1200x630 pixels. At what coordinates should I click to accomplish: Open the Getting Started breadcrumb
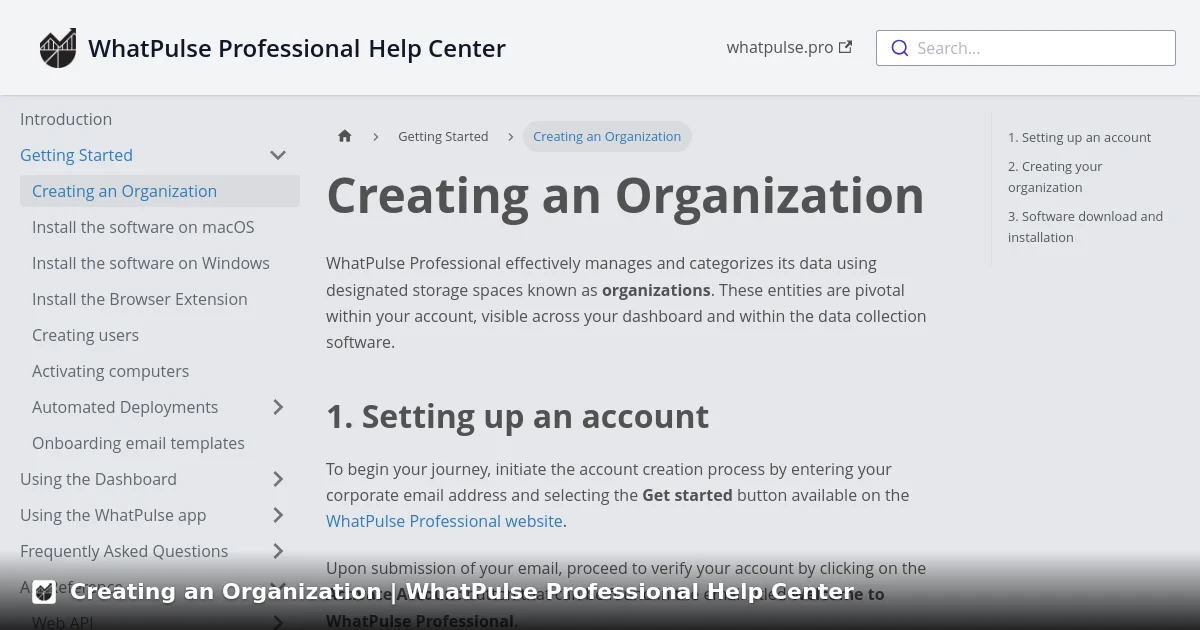click(x=443, y=136)
